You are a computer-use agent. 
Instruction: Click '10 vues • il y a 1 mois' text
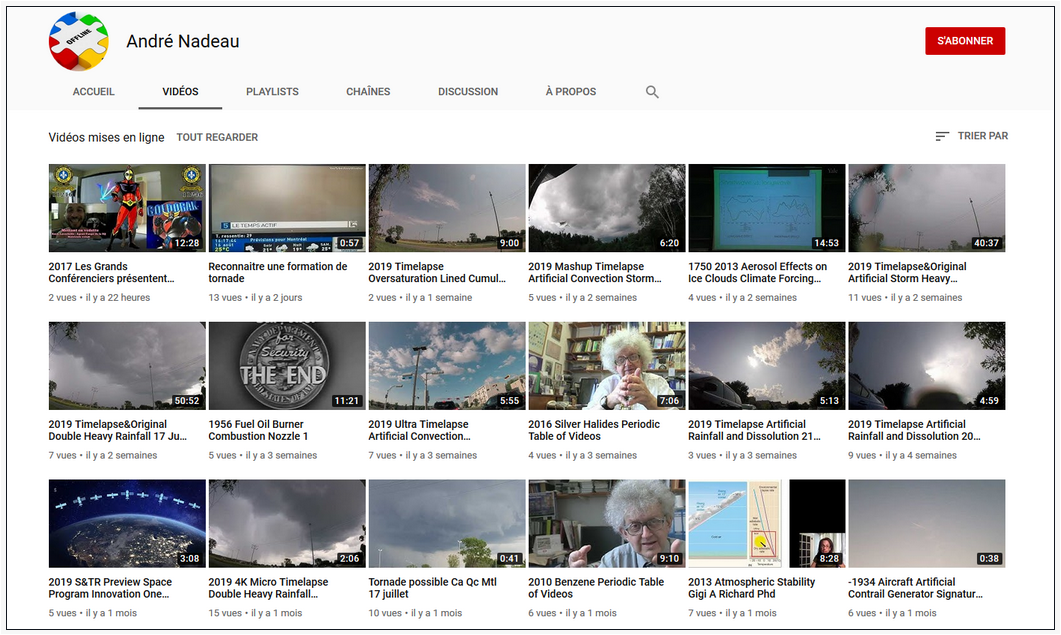point(415,613)
